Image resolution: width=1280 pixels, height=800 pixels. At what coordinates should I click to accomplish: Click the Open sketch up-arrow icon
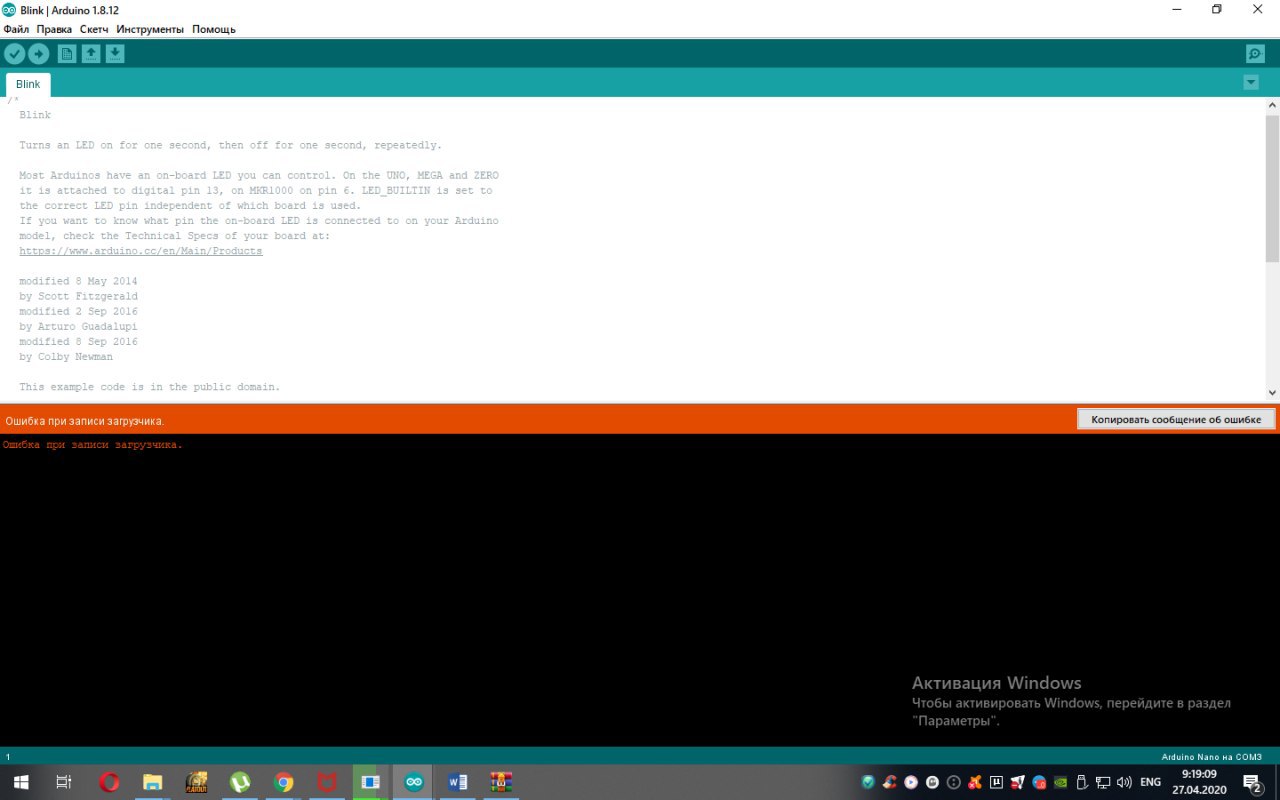pos(91,54)
